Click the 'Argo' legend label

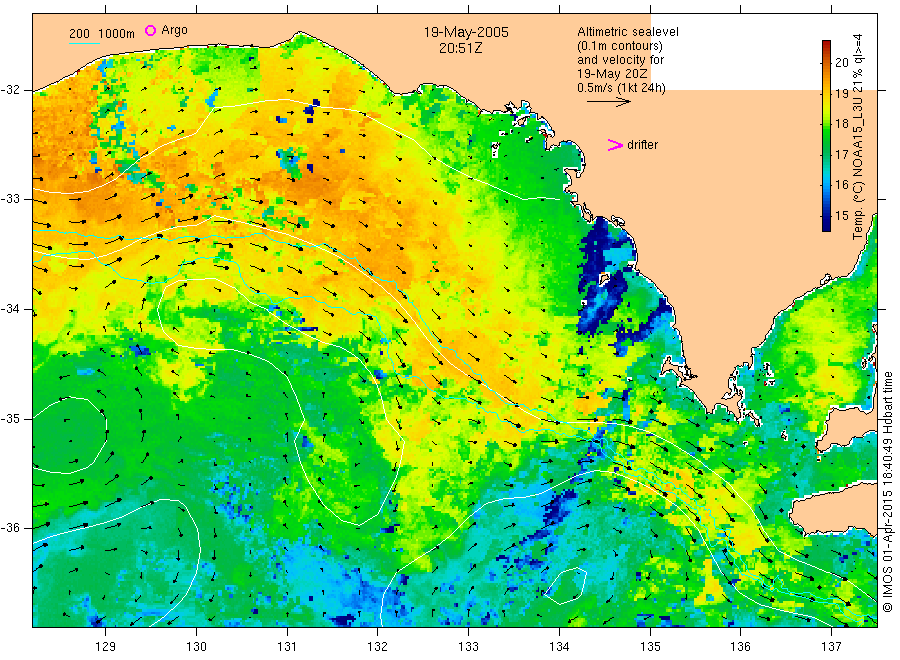(x=174, y=30)
